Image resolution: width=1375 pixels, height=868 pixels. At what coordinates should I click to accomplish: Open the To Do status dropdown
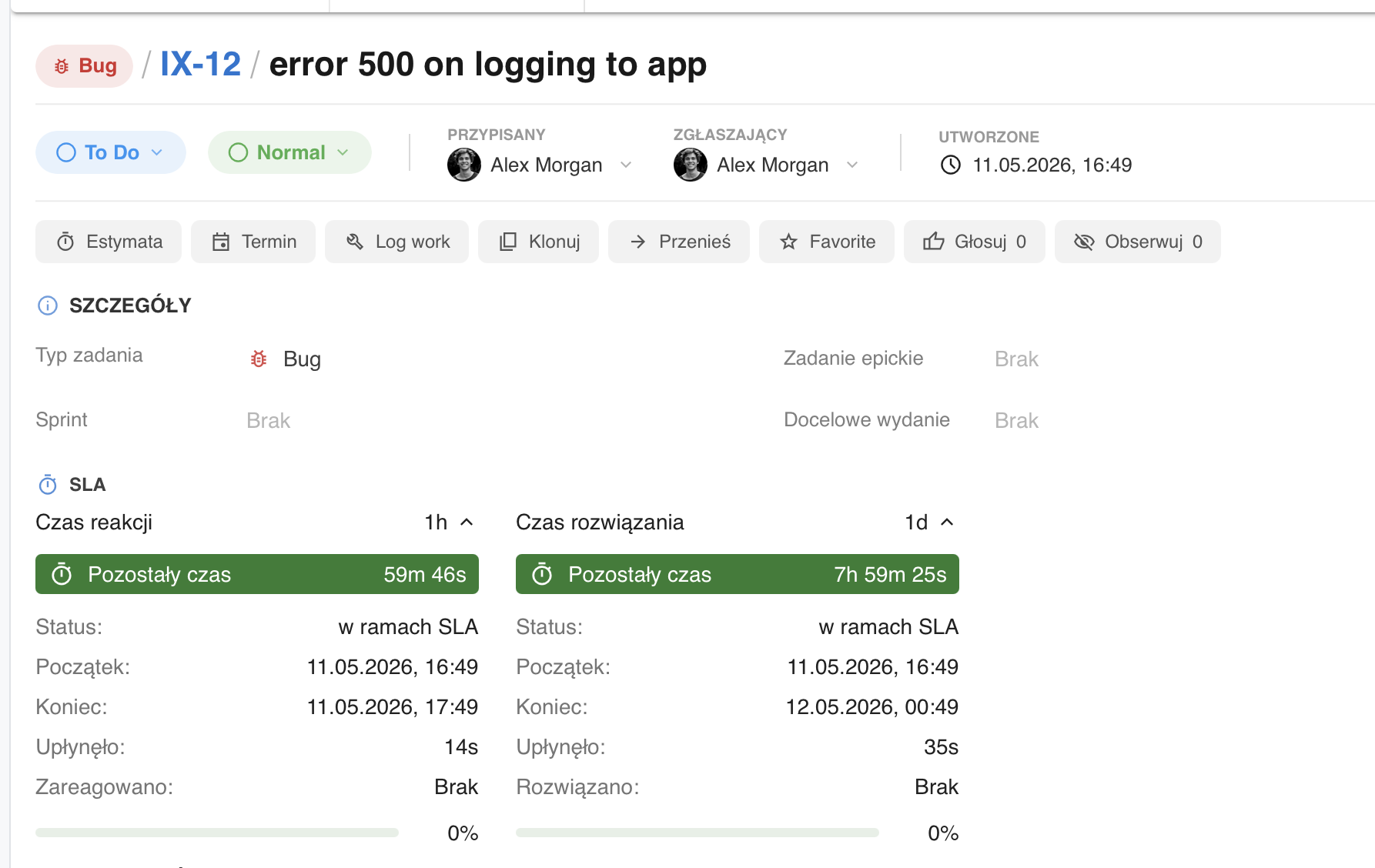(x=110, y=152)
